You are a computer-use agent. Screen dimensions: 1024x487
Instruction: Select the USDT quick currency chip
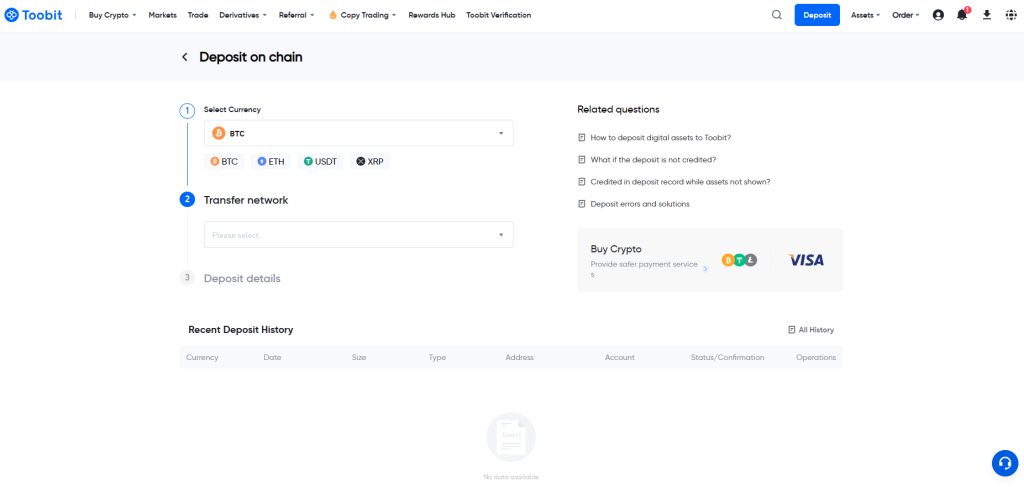coord(321,161)
